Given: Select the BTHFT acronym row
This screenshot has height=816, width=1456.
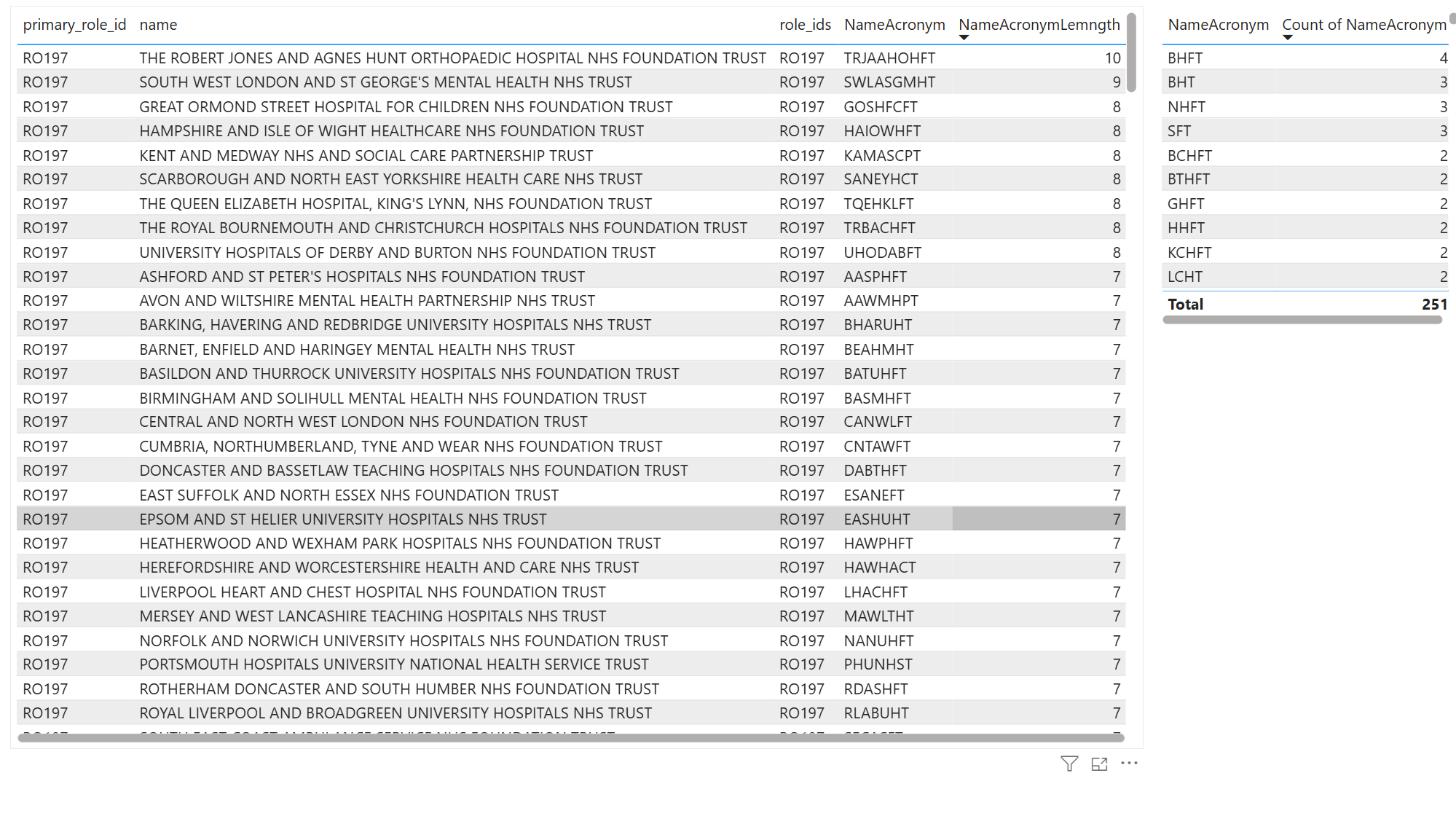Looking at the screenshot, I should coord(1305,179).
